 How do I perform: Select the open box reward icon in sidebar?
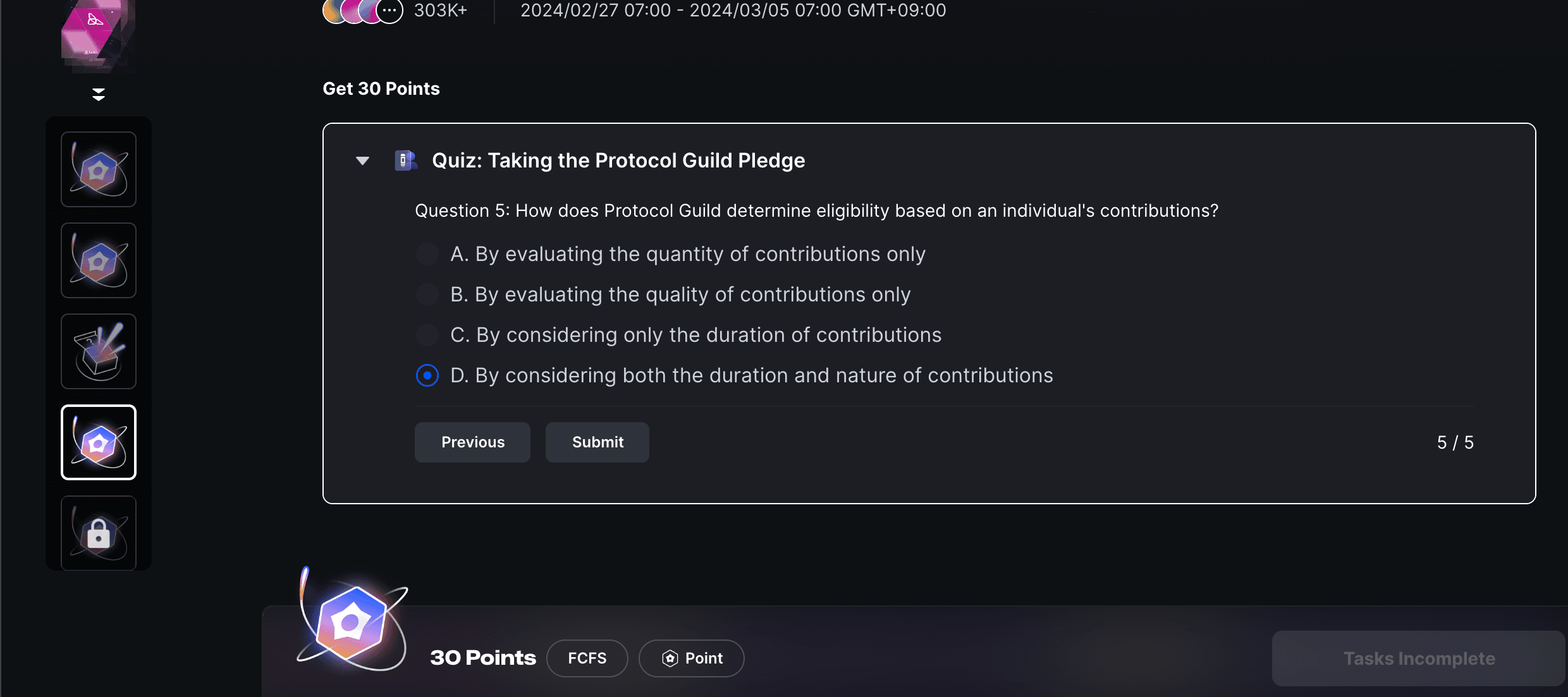pyautogui.click(x=99, y=351)
